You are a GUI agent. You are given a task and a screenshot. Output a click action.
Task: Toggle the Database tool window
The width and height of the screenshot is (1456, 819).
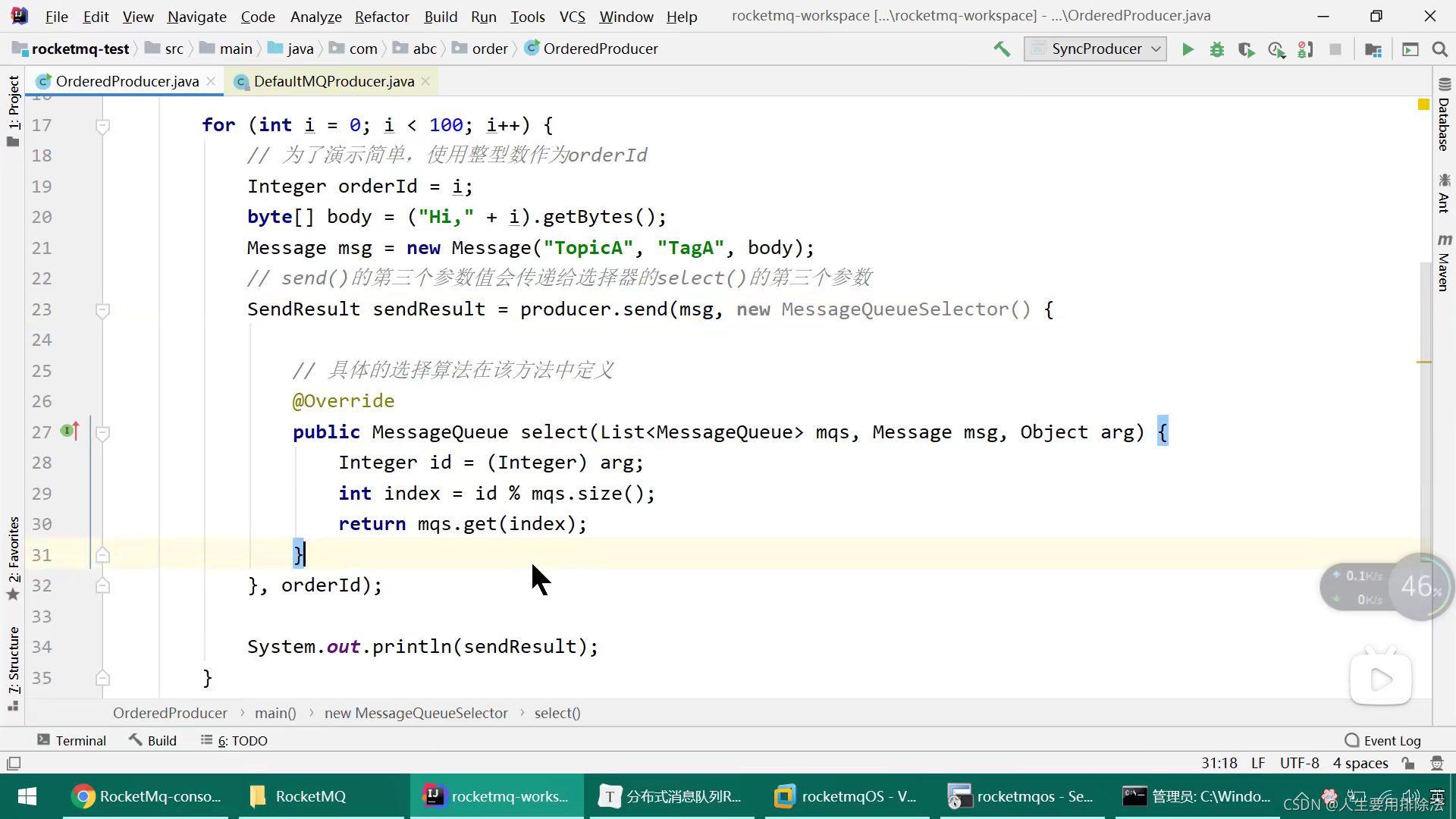1444,114
